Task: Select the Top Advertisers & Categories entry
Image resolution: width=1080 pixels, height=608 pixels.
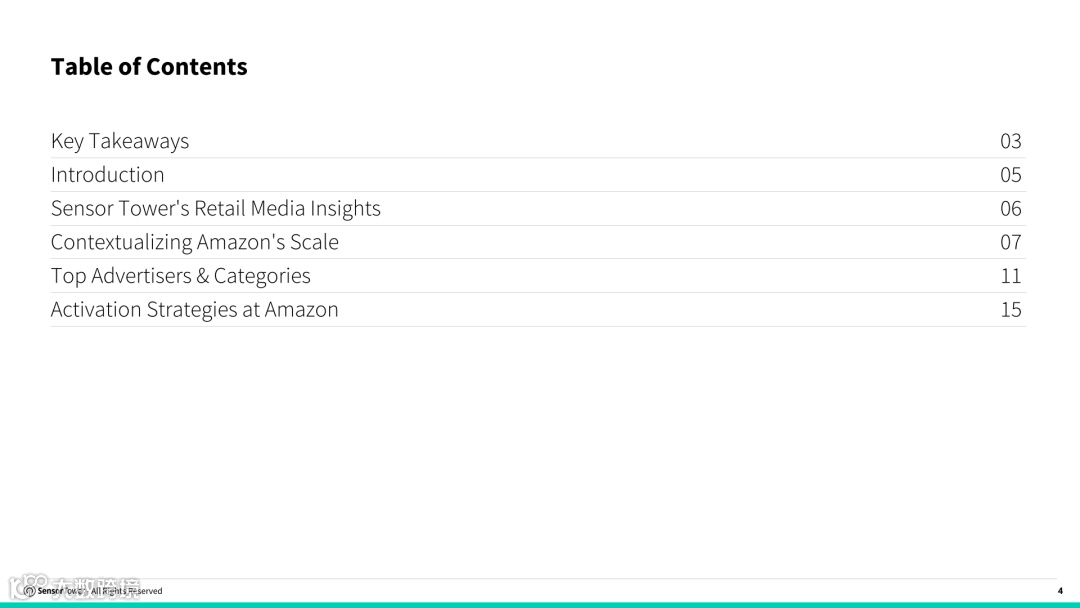Action: [x=181, y=276]
